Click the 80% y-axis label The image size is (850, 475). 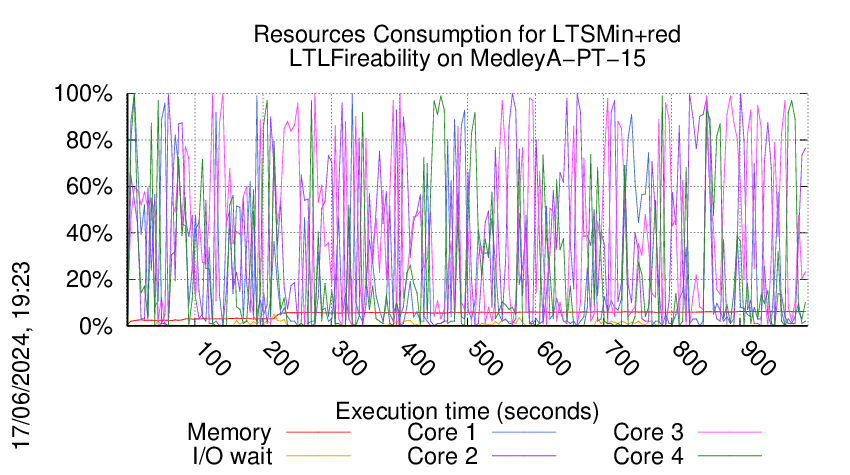pos(89,141)
